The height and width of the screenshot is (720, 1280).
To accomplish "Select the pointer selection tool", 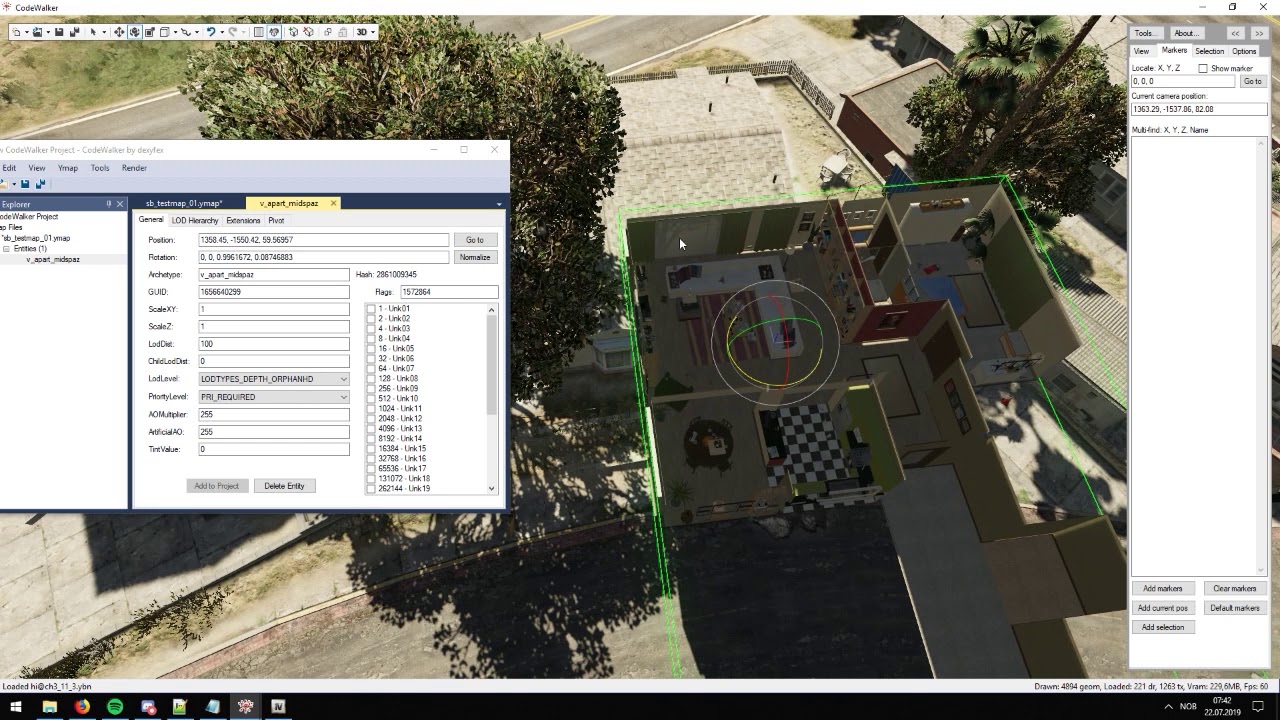I will 93,32.
